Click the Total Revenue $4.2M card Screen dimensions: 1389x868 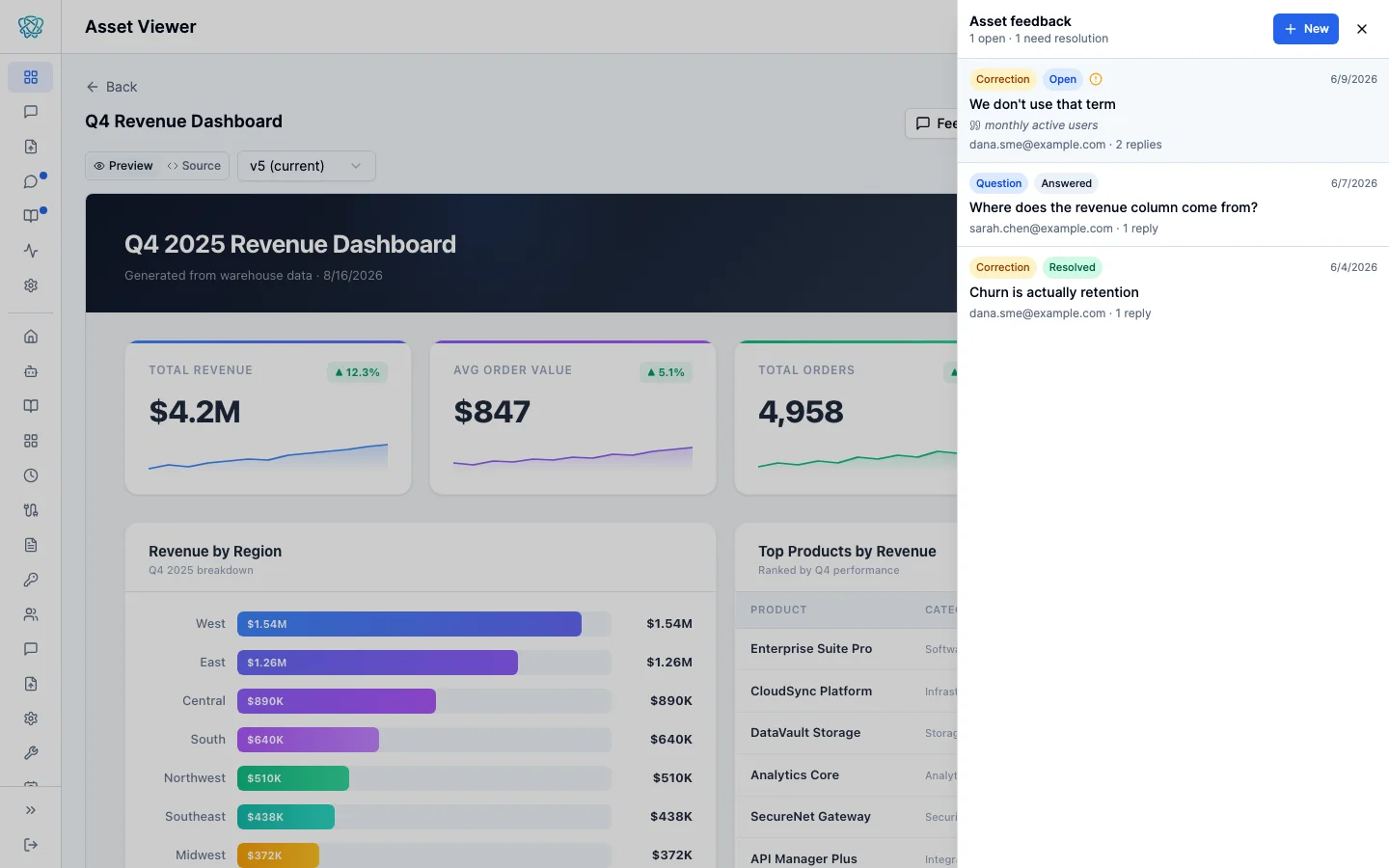click(268, 418)
